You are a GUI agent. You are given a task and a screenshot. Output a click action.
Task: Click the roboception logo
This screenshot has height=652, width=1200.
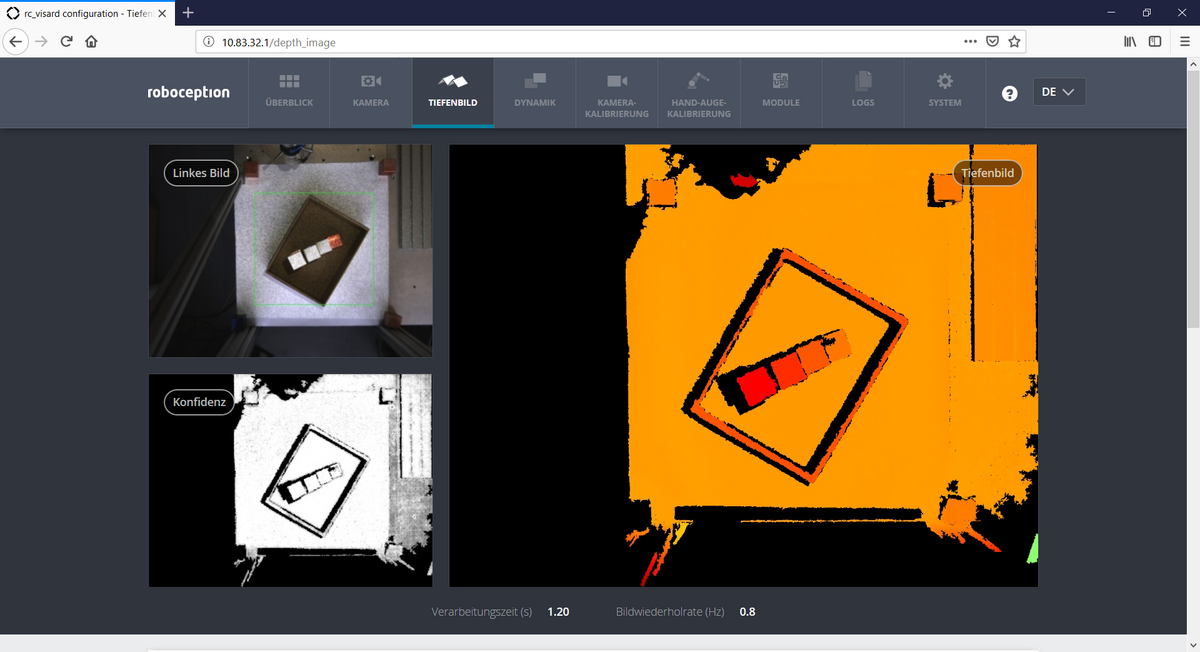pos(188,92)
